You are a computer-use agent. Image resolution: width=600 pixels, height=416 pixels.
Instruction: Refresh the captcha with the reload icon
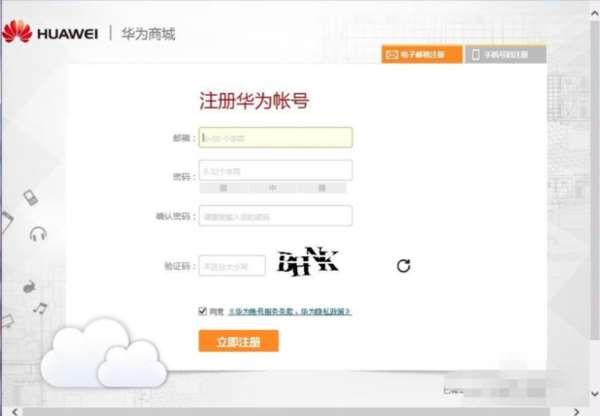(403, 266)
